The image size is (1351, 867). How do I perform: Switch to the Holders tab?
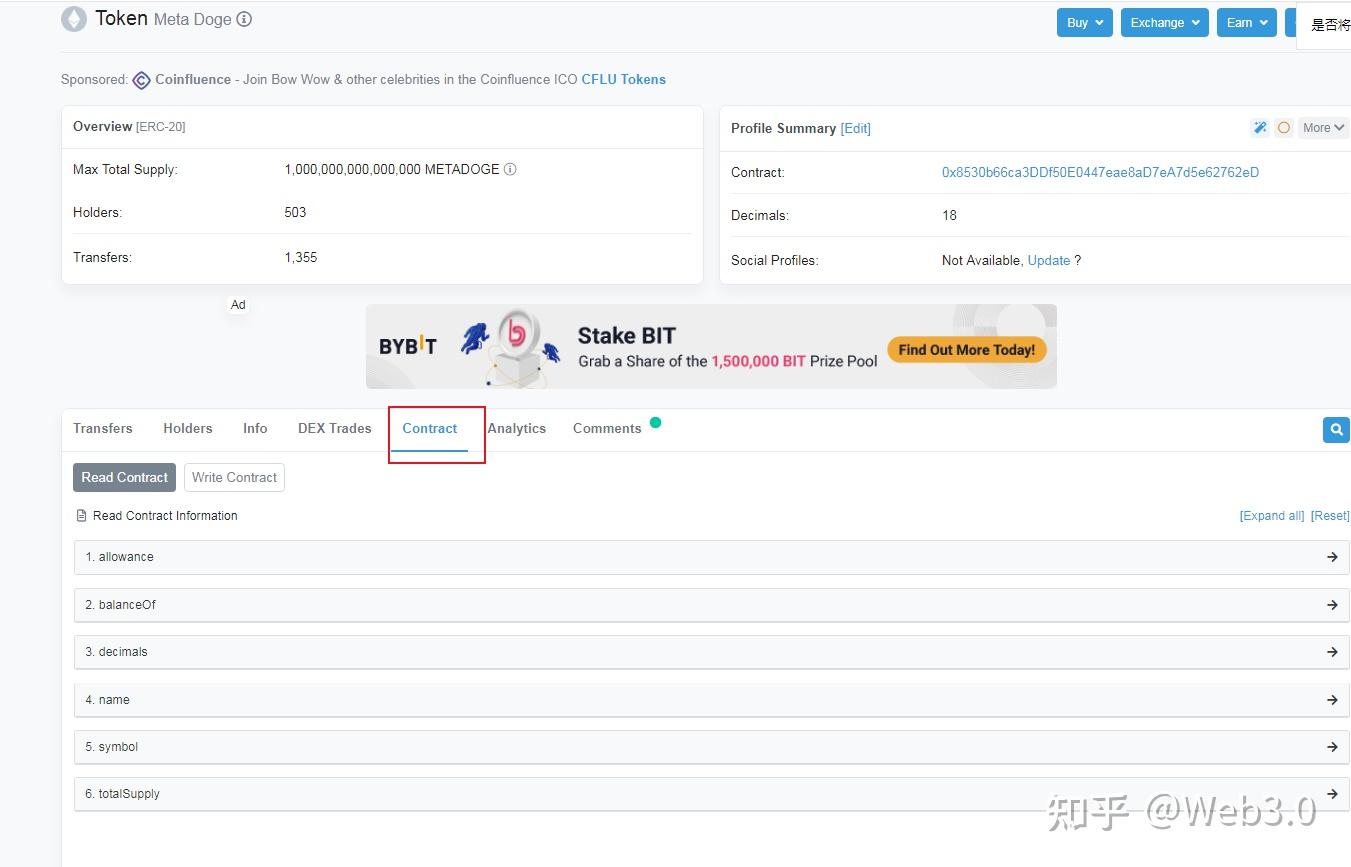(188, 428)
